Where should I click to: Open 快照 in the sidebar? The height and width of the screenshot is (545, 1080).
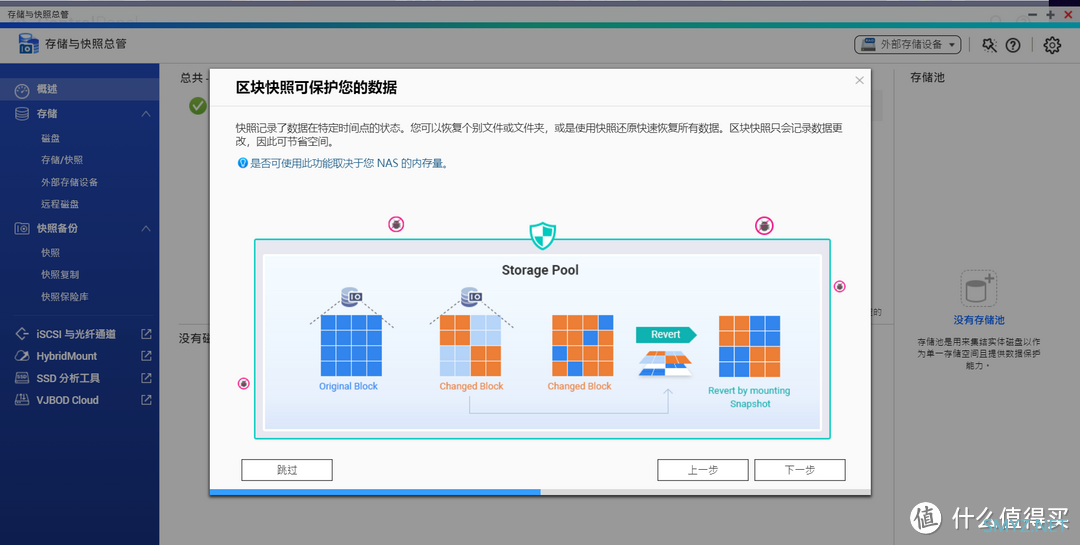pos(50,253)
